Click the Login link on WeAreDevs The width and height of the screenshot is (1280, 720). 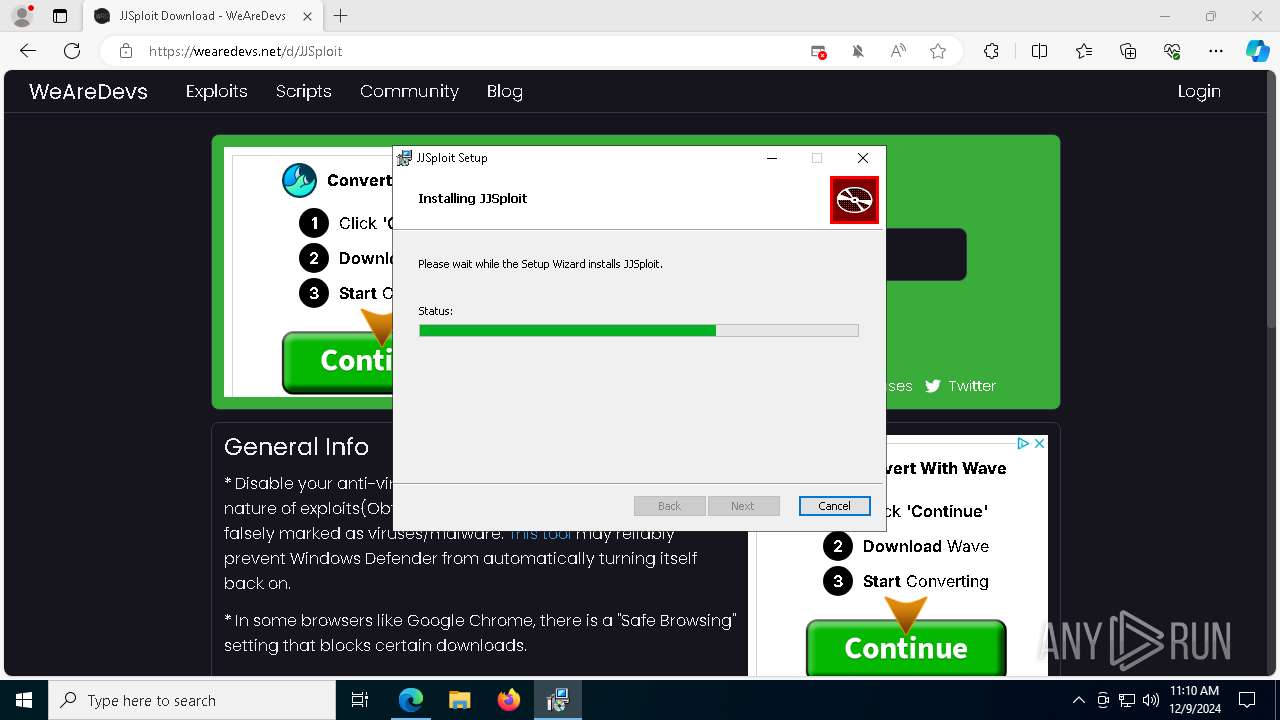pos(1199,91)
